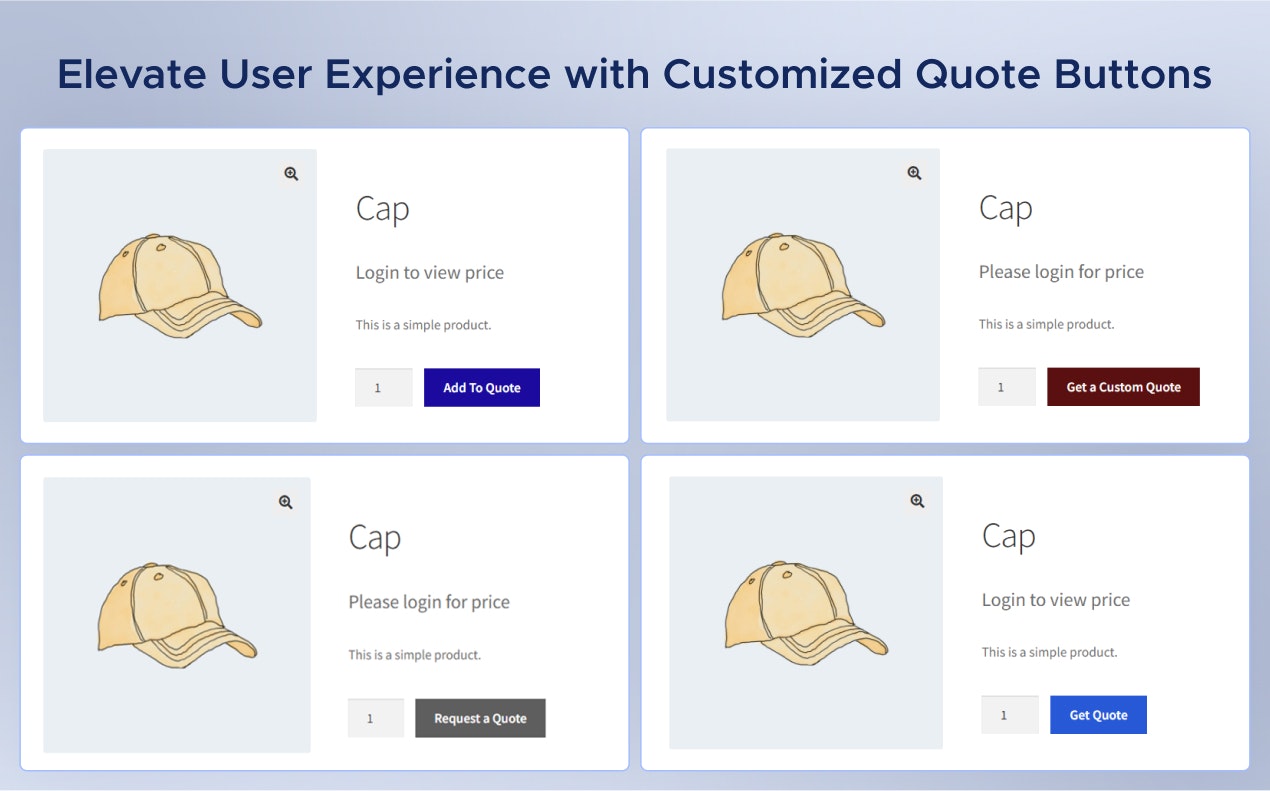Open image zoom in the Get Quote card
Image resolution: width=1270 pixels, height=791 pixels.
[917, 500]
